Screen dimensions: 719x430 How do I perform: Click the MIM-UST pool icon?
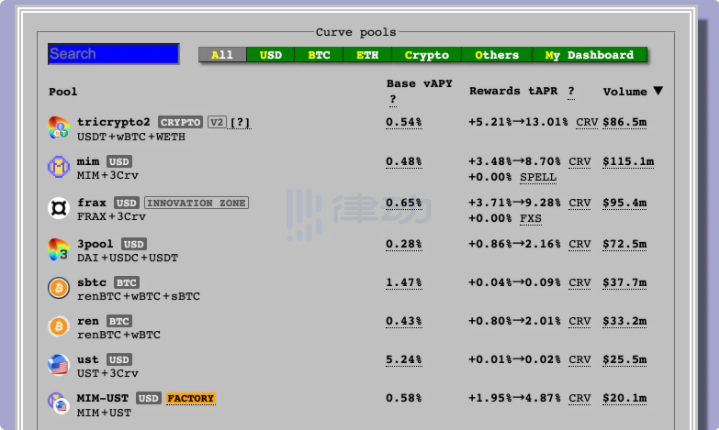pyautogui.click(x=59, y=404)
